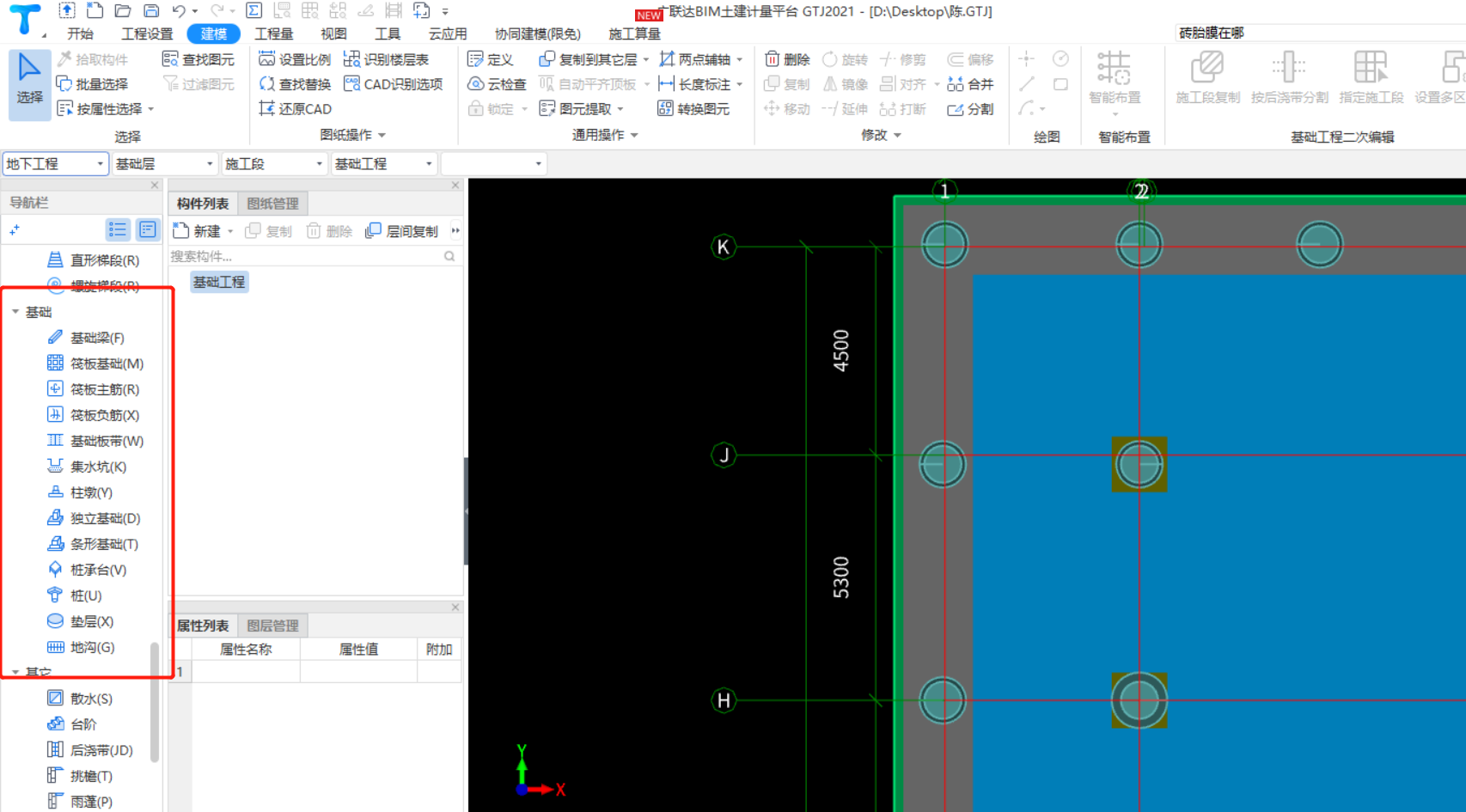Expand 图纸操作 group menu
The width and height of the screenshot is (1466, 812).
click(x=353, y=135)
